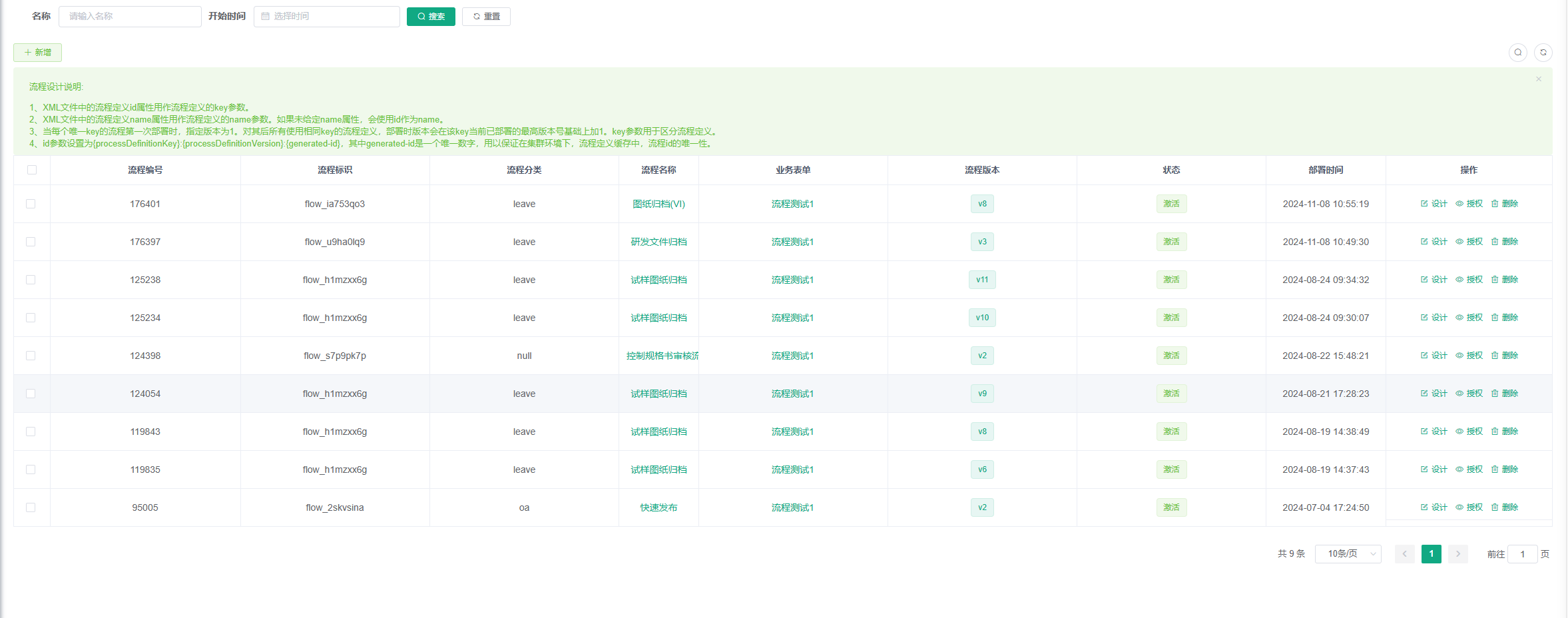This screenshot has width=1568, height=618.
Task: Click the v9 version tag
Action: click(x=982, y=394)
